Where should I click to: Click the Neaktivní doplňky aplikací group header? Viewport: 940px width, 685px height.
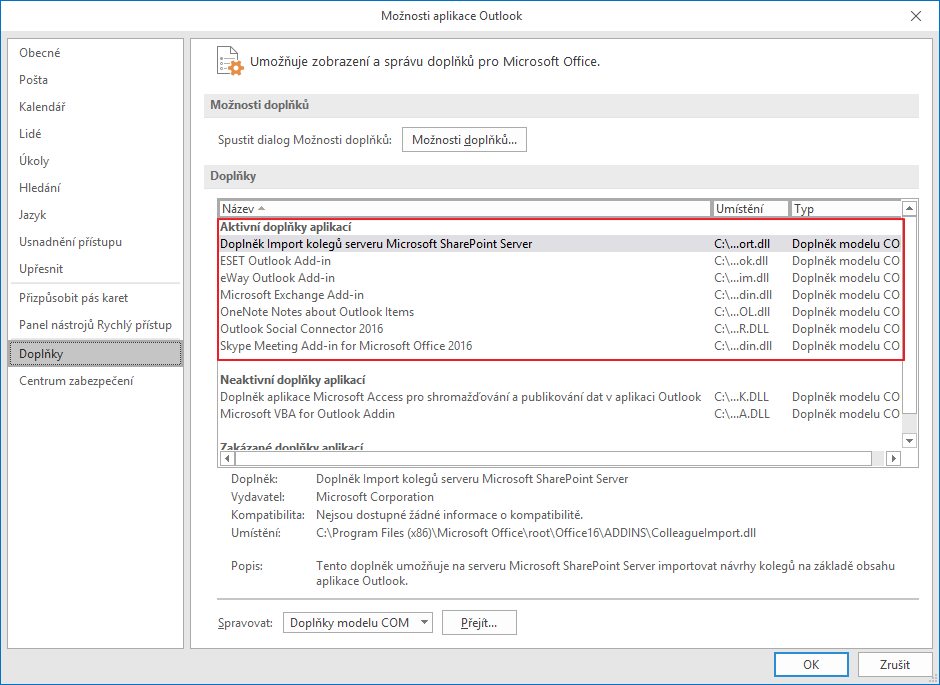click(x=293, y=380)
